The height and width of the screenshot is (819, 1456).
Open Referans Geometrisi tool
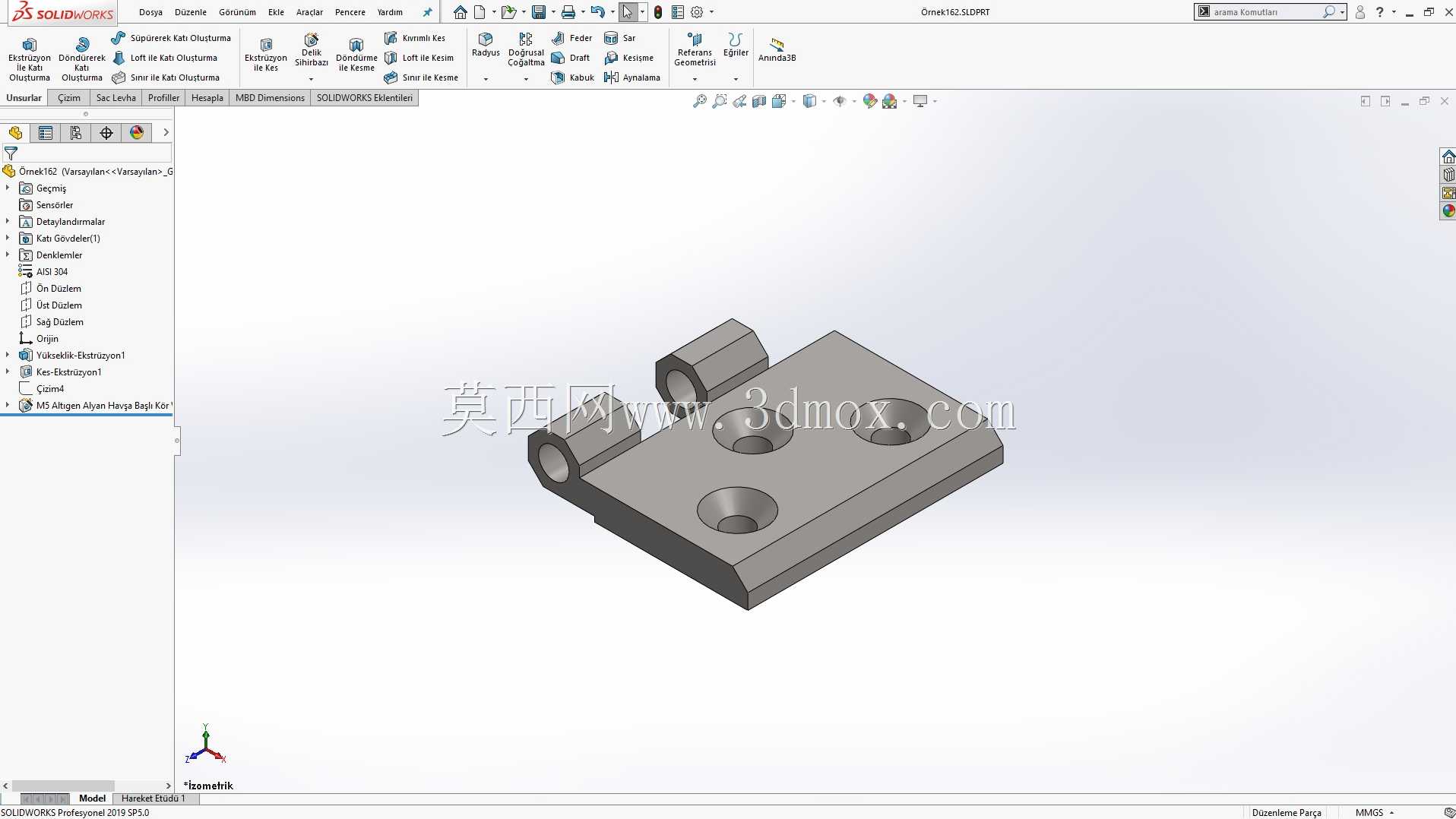[x=695, y=49]
